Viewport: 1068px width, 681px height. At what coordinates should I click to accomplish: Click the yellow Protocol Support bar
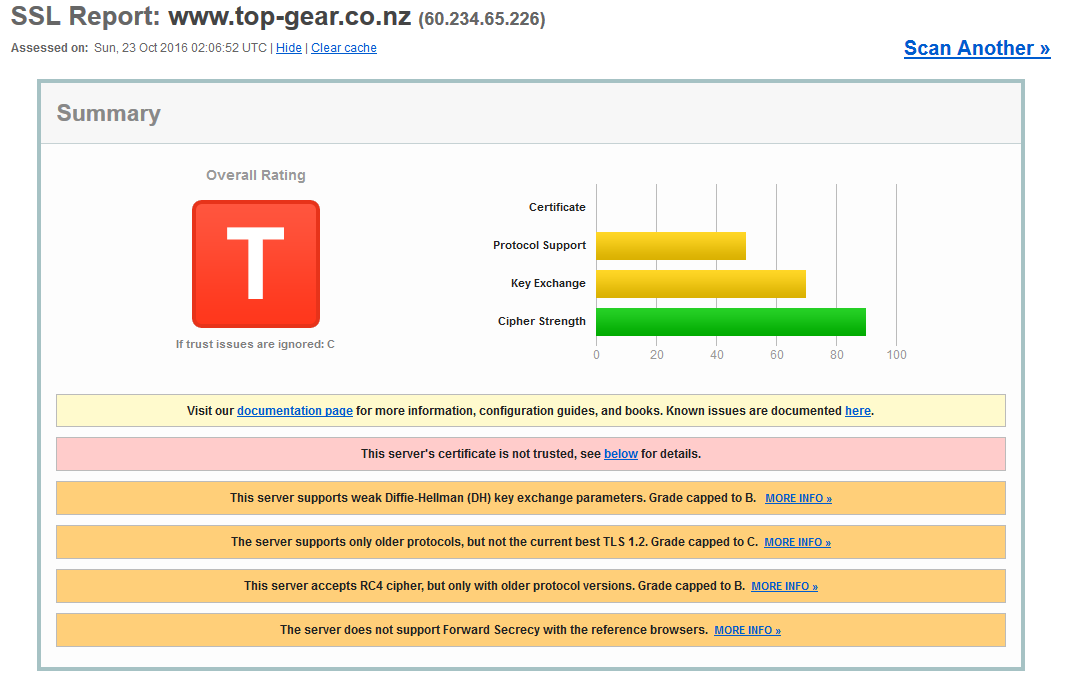(671, 246)
